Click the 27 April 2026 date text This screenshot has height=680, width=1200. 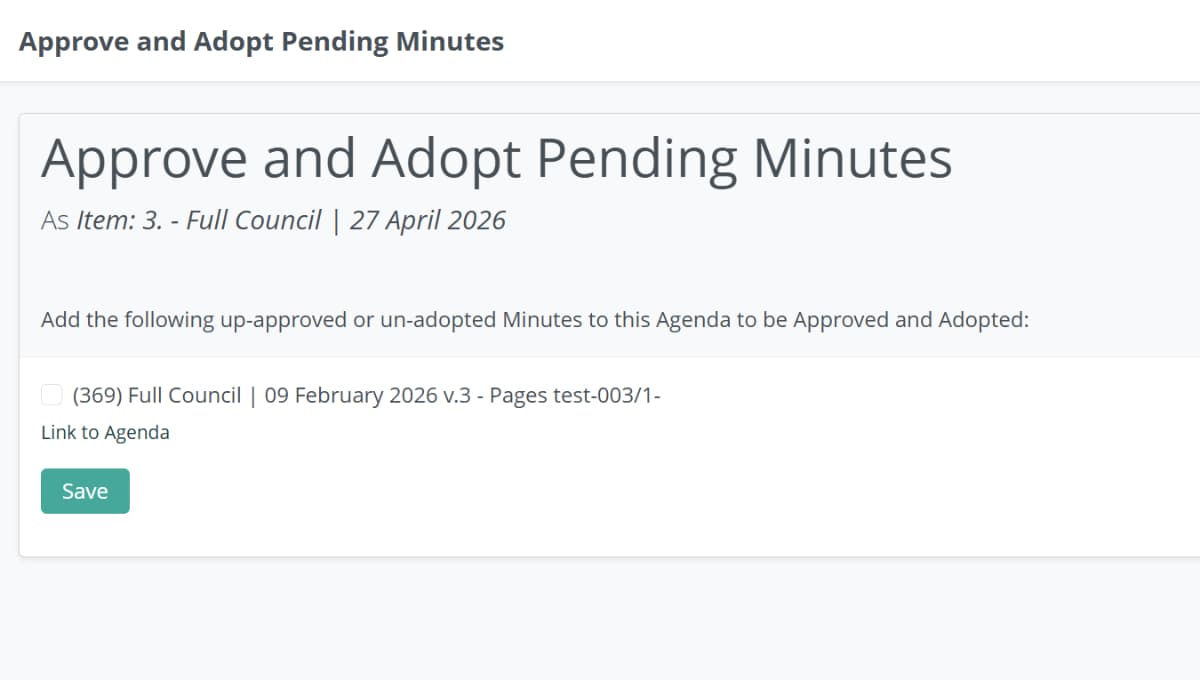pyautogui.click(x=428, y=219)
